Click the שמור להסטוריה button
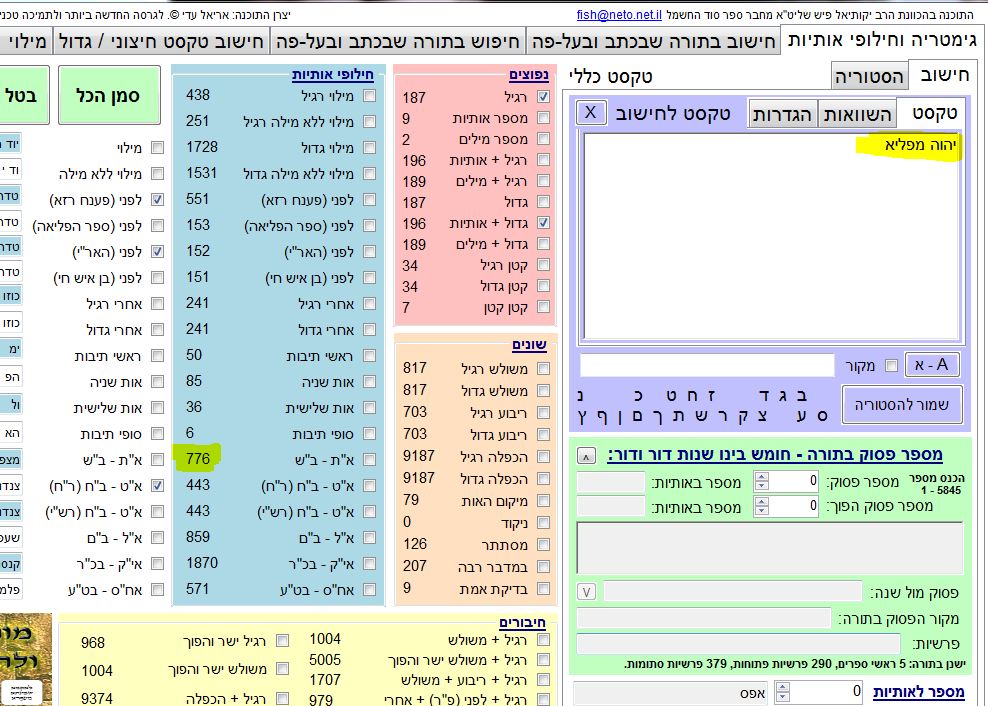988x706 pixels. (x=902, y=404)
